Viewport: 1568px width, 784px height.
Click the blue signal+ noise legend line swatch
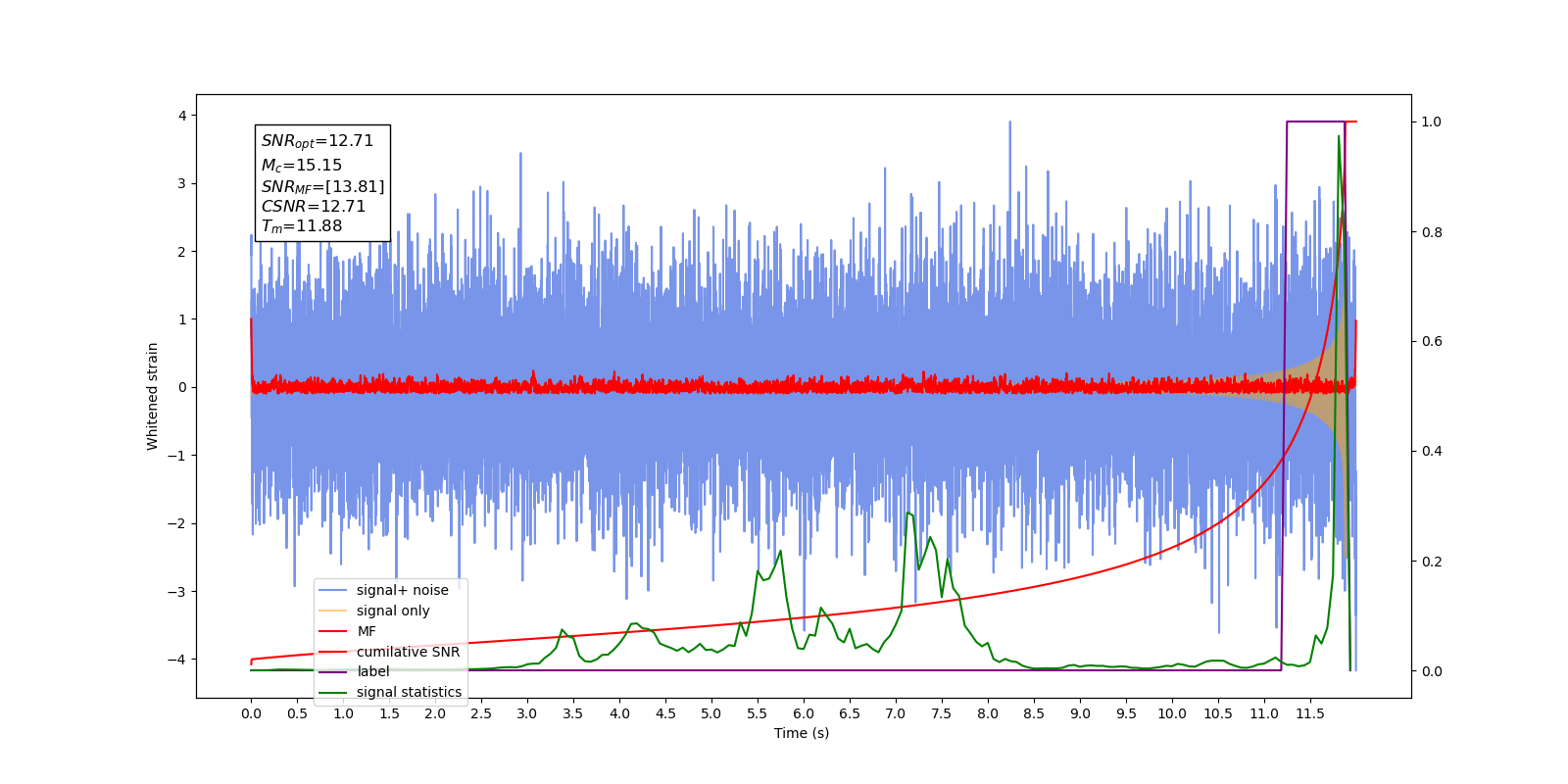pos(333,590)
